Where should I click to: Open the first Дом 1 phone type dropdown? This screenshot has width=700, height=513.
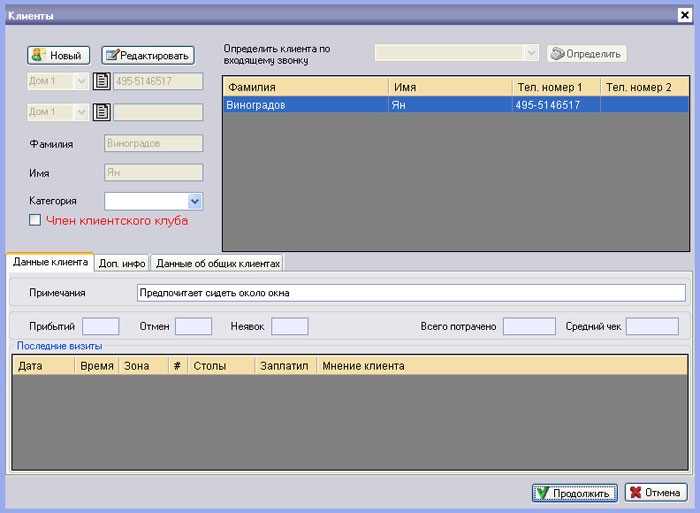[57, 81]
